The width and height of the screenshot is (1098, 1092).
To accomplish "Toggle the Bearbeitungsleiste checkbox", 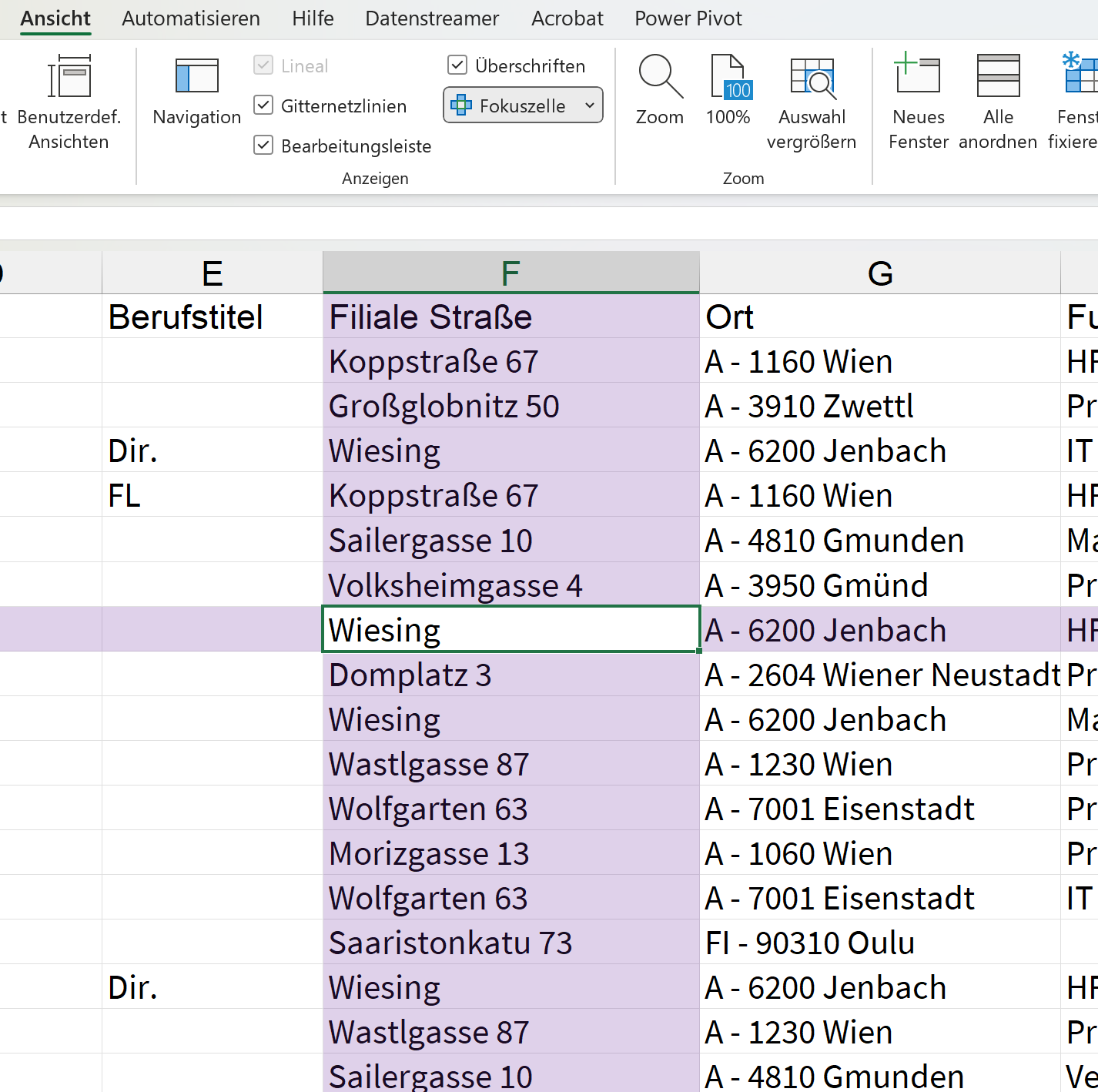I will pos(263,146).
